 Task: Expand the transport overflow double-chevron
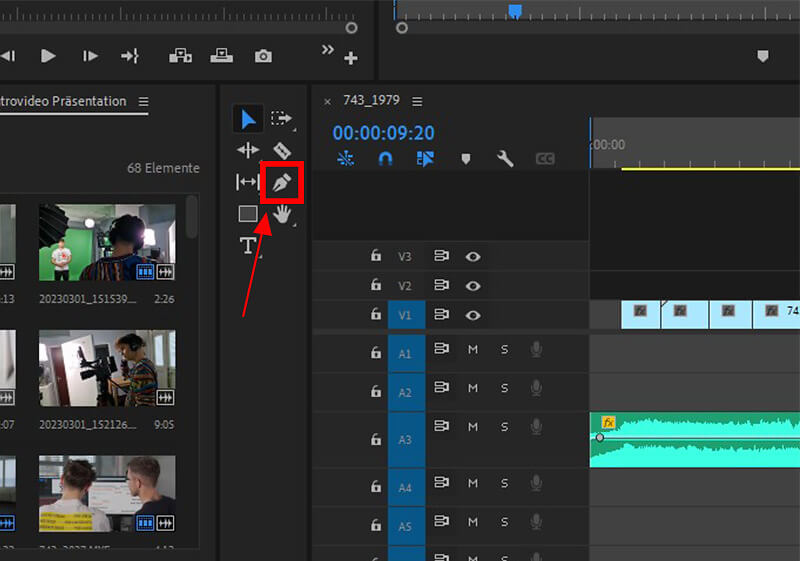(x=327, y=50)
